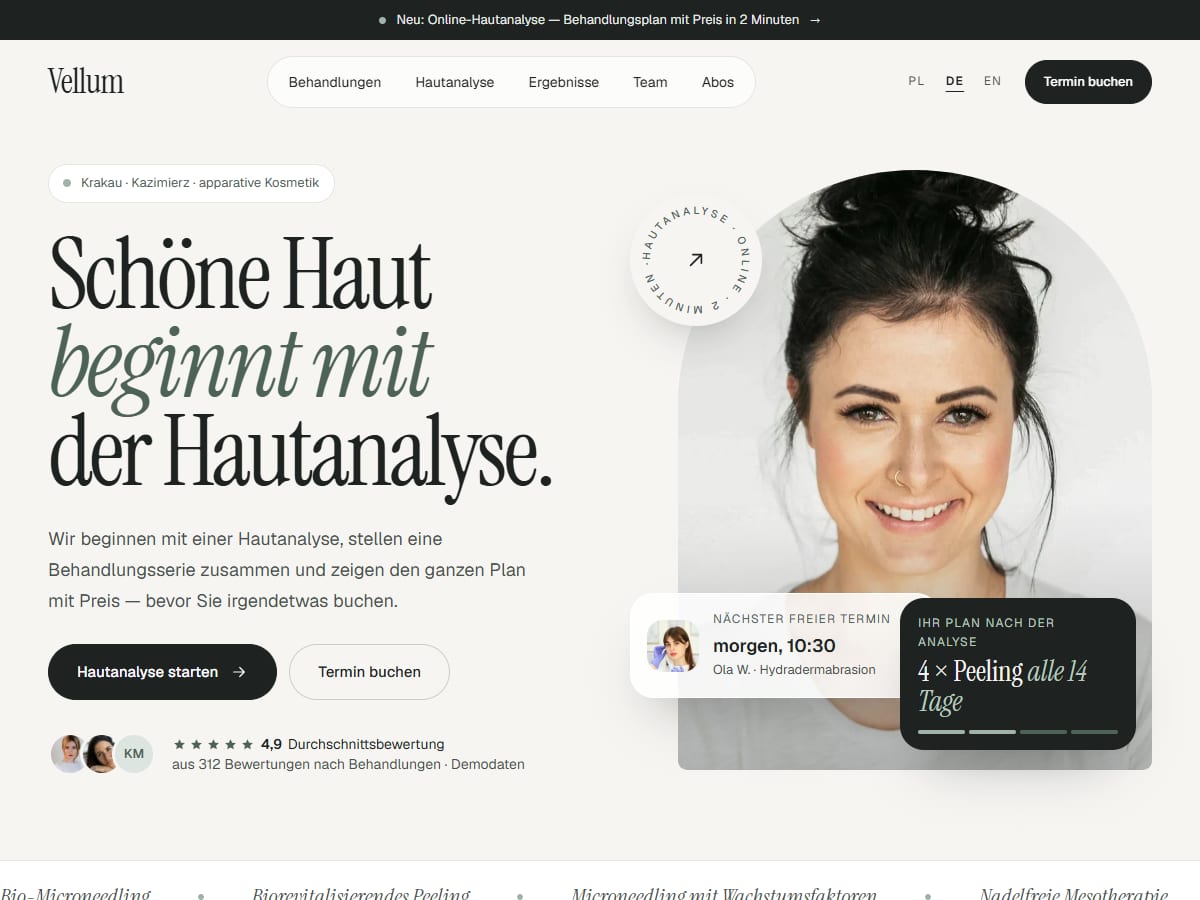Screen dimensions: 1200x900
Task: Click the first reviewer avatar photo
Action: click(69, 754)
